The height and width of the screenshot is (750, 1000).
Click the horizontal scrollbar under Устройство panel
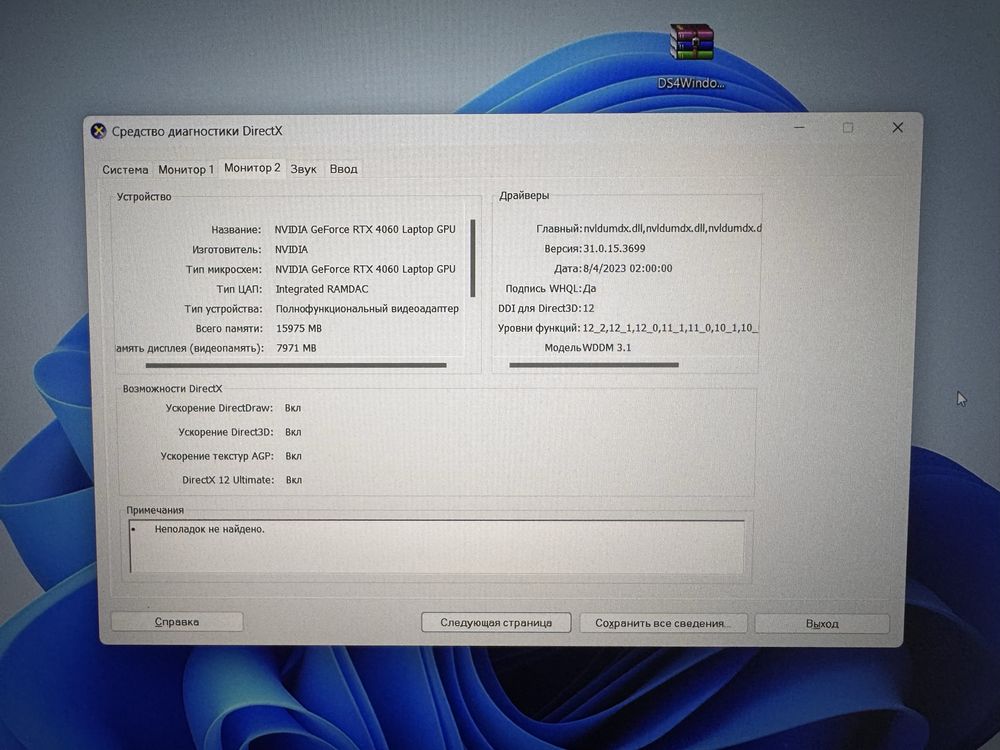click(x=296, y=365)
